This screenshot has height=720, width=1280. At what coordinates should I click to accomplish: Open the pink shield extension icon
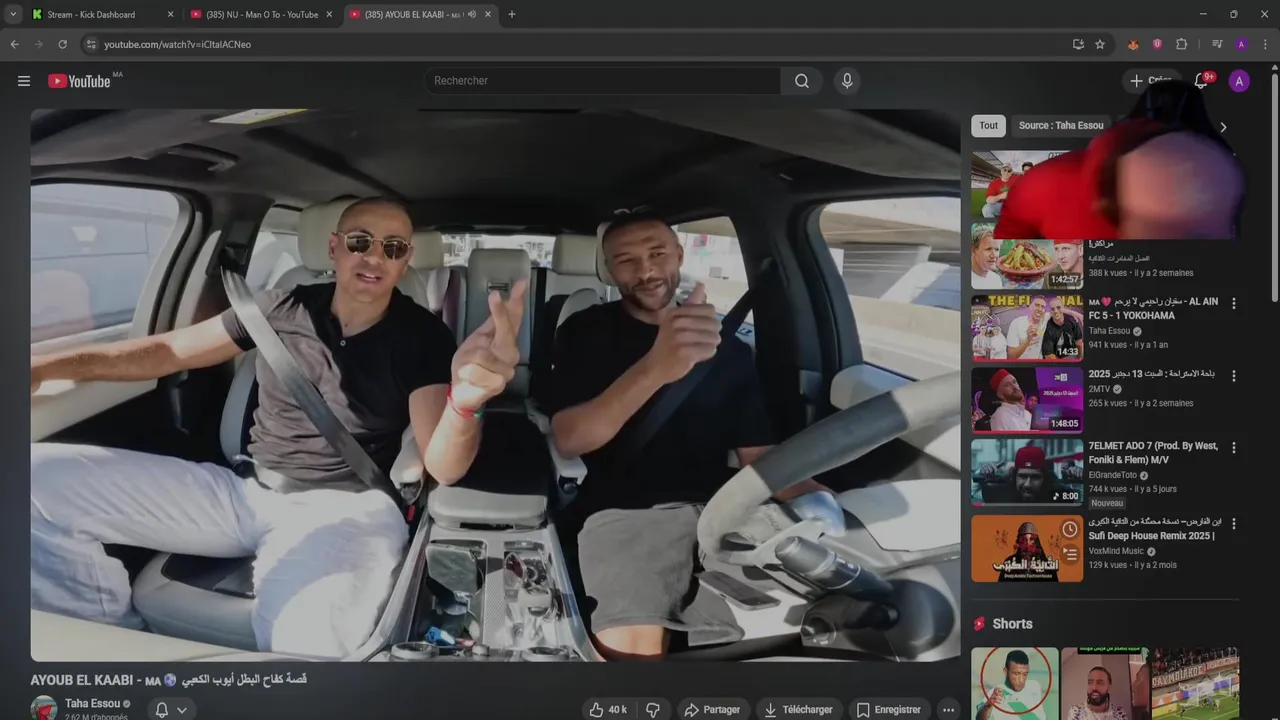[x=1157, y=44]
